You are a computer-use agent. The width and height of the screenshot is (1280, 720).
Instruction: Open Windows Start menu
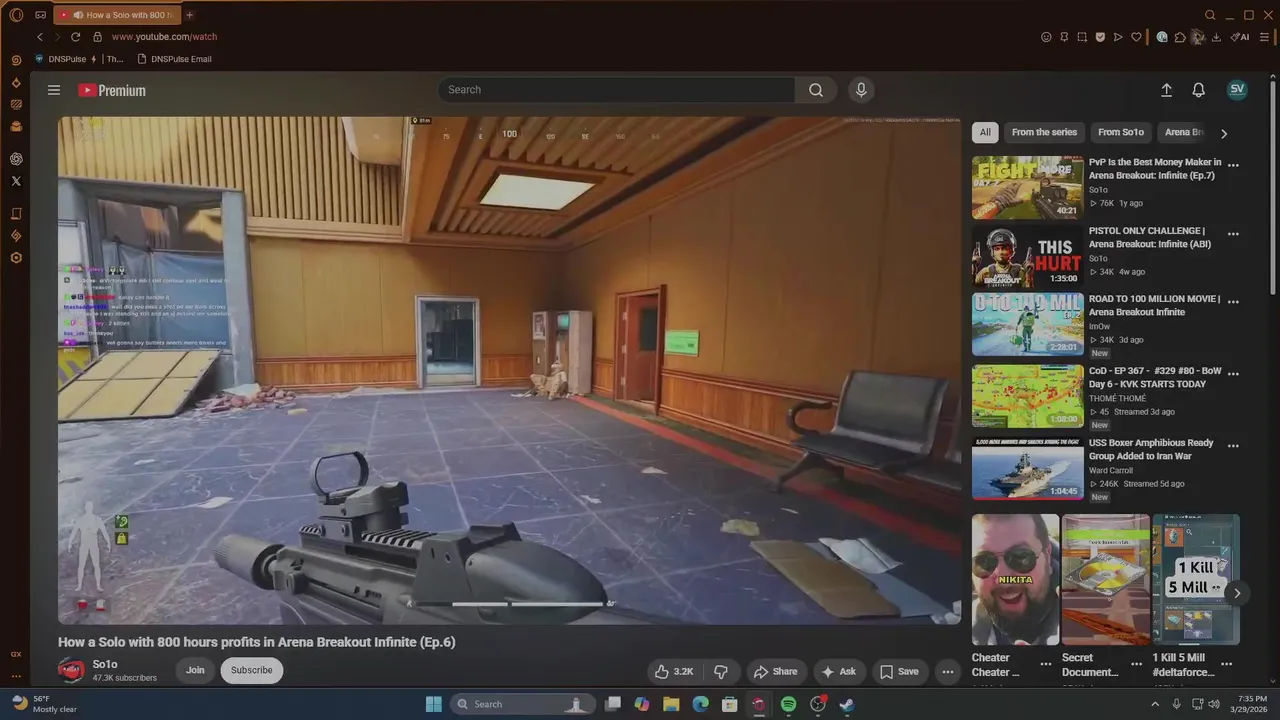coord(434,704)
